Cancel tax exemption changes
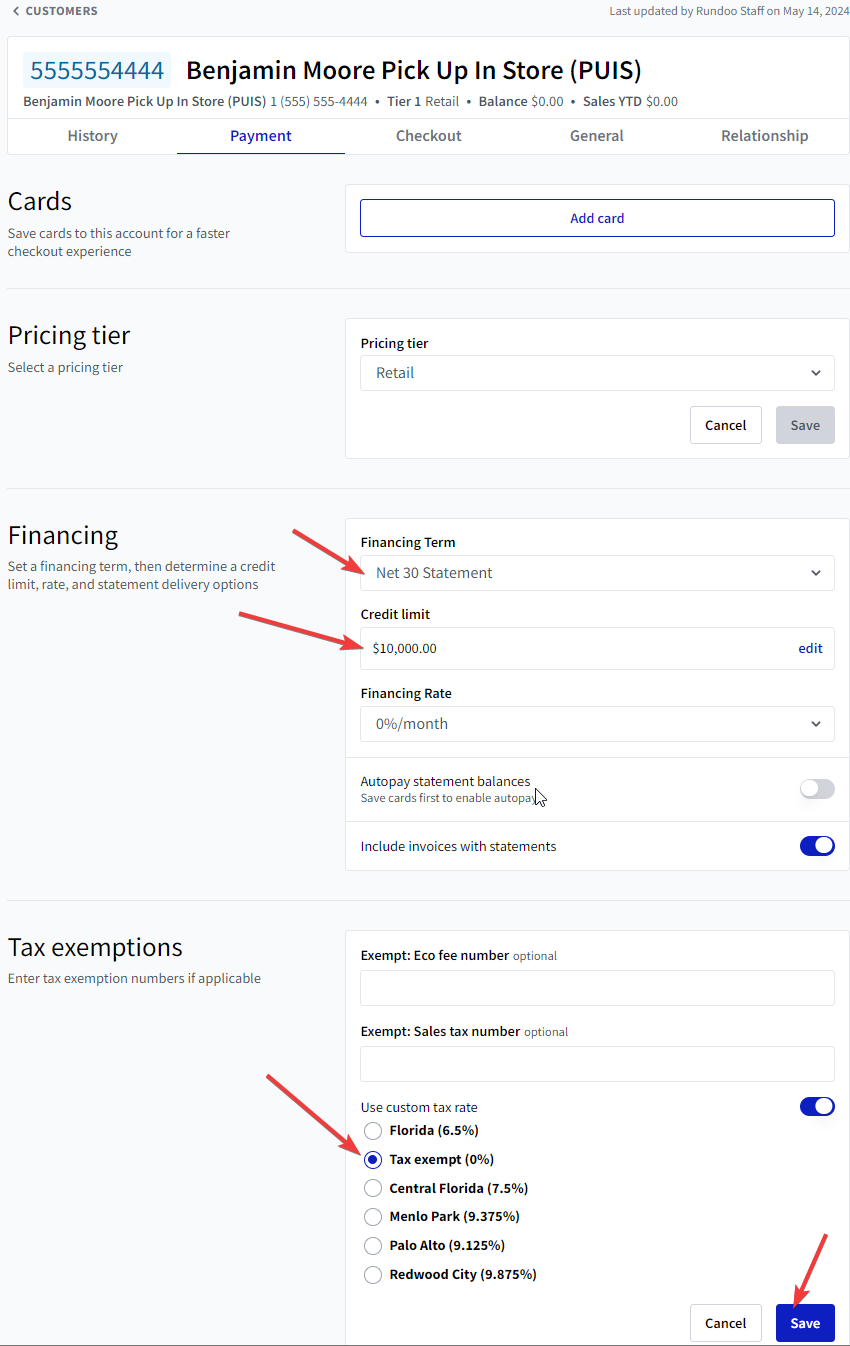 pos(726,1323)
